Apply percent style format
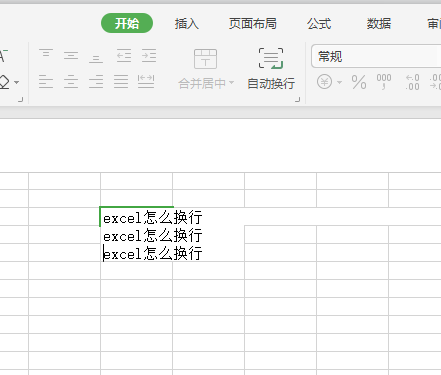Viewport: 441px width, 375px height. pos(359,82)
